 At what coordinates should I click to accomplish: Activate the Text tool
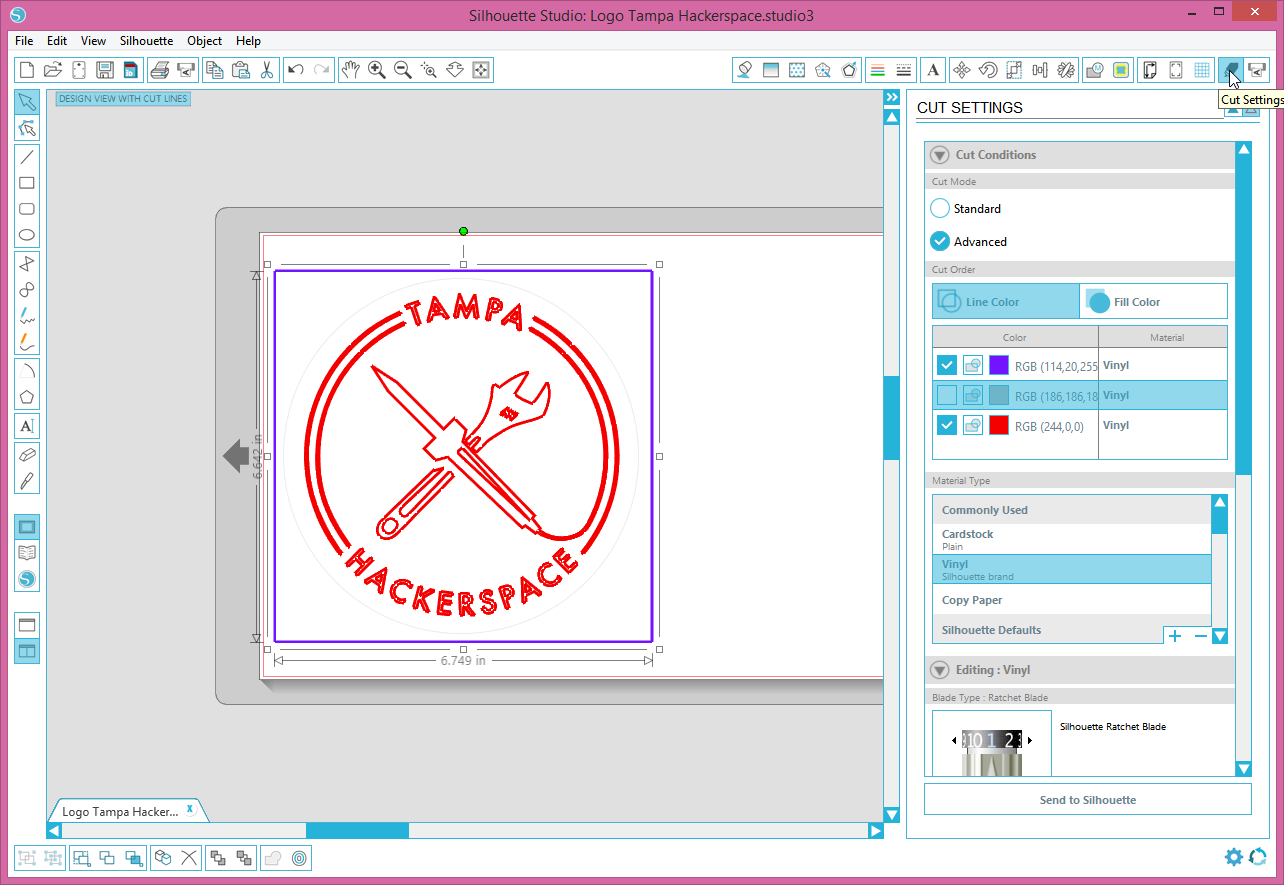[x=27, y=427]
